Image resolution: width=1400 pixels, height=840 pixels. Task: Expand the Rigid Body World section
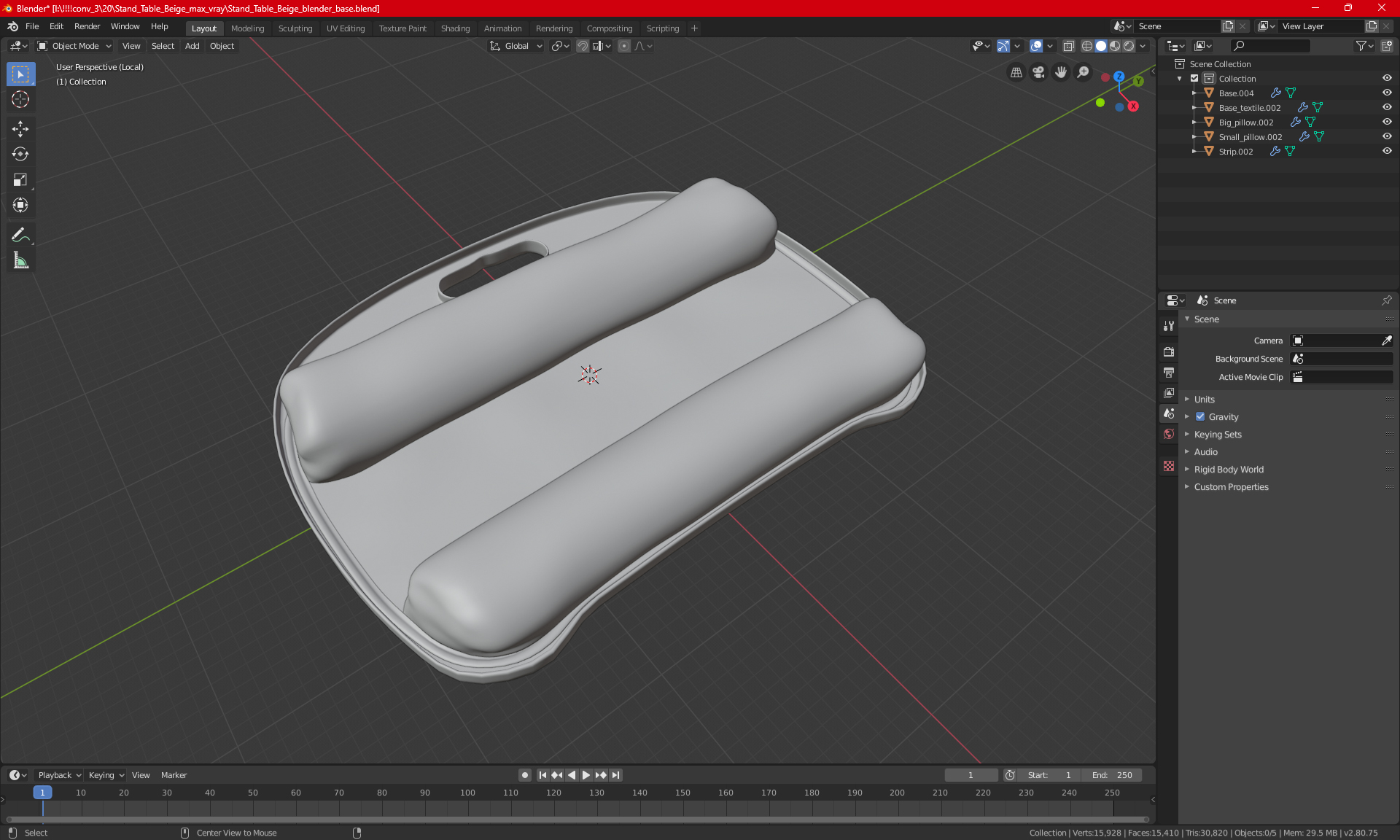(x=1229, y=470)
